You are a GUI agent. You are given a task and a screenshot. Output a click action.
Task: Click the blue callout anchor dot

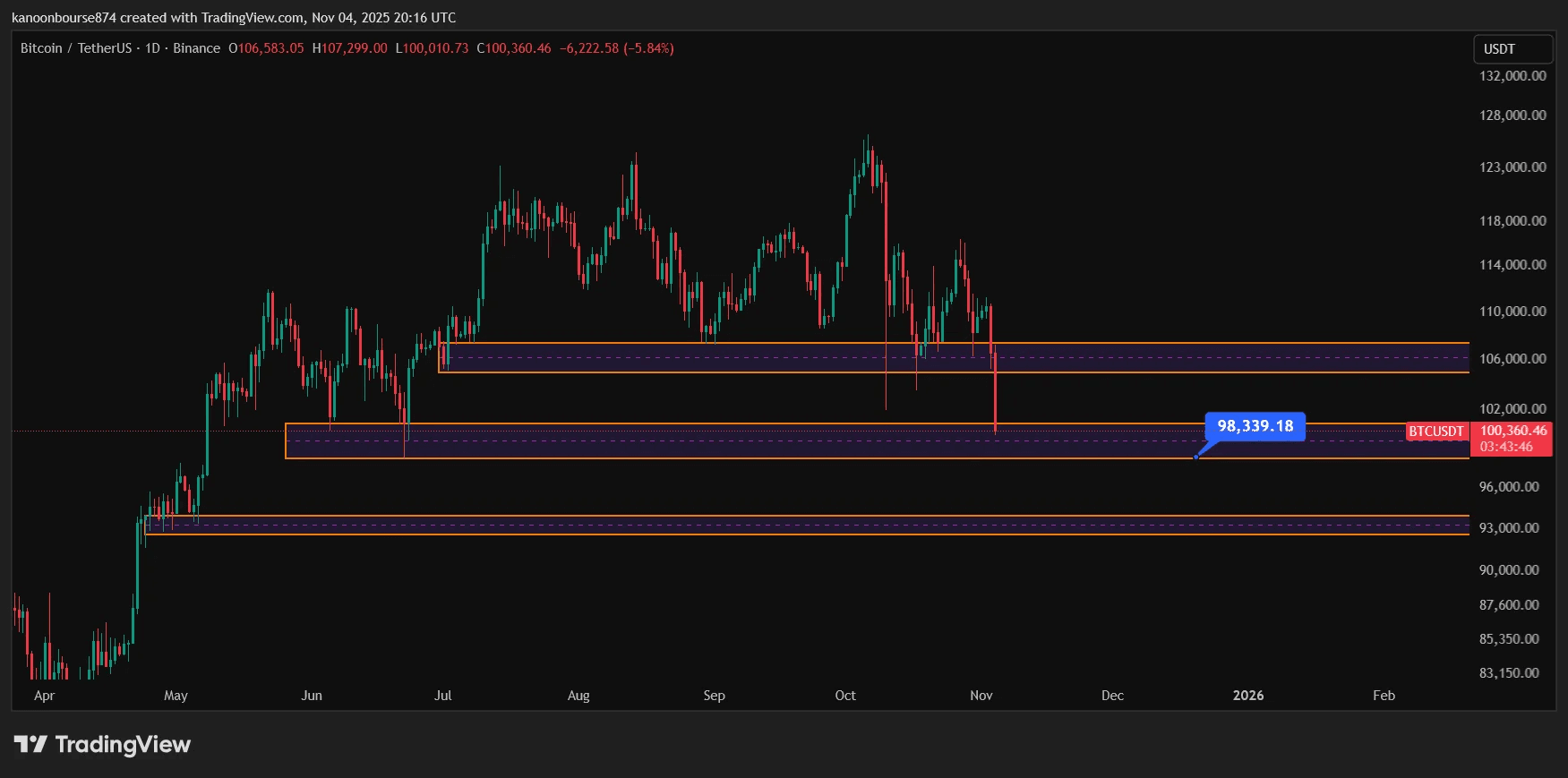click(1195, 457)
